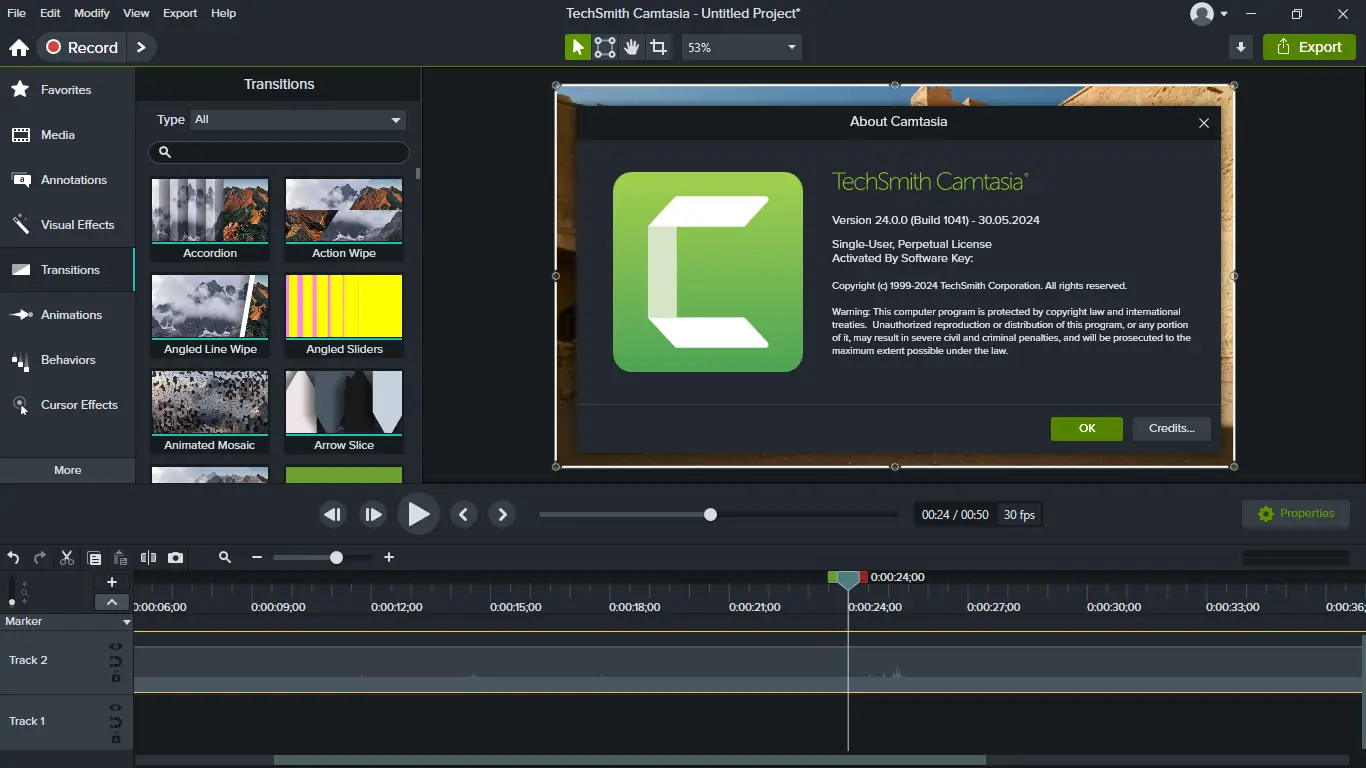Open the Favorites panel
The width and height of the screenshot is (1366, 768).
pyautogui.click(x=67, y=90)
